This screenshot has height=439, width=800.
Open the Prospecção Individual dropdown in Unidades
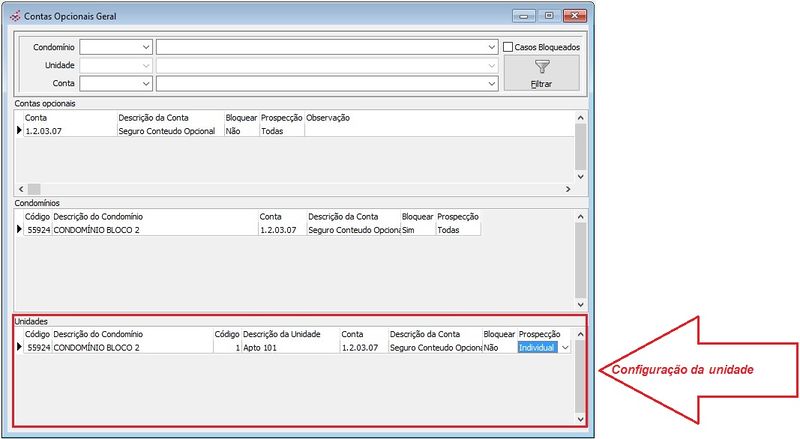pyautogui.click(x=565, y=347)
